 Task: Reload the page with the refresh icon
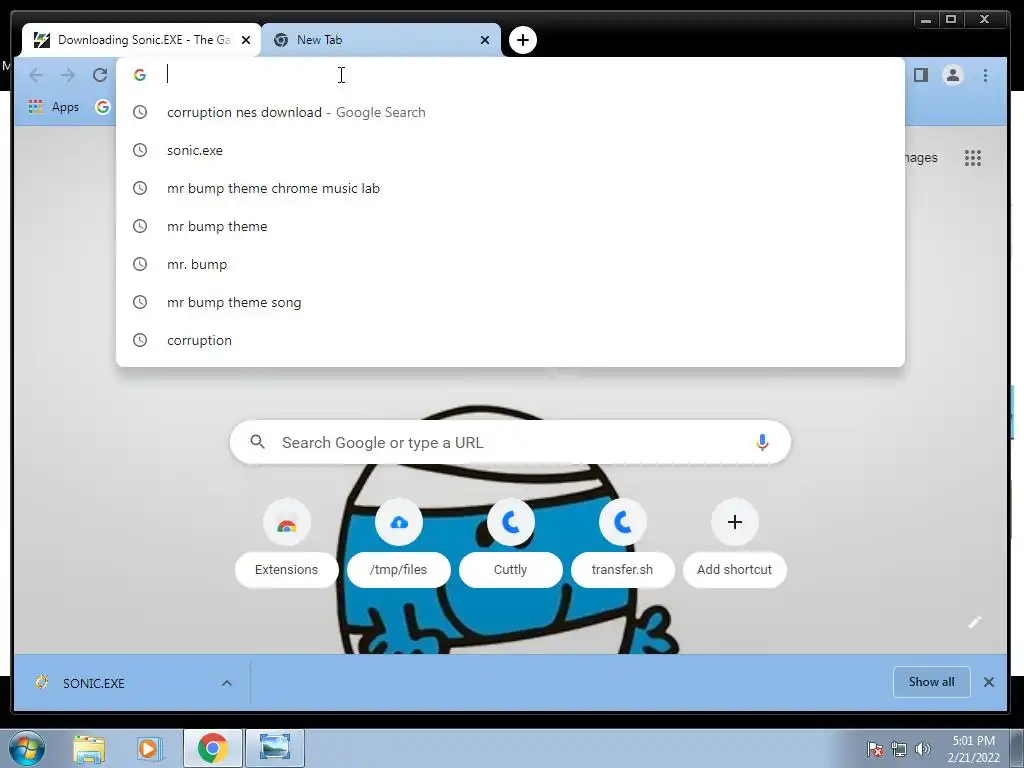(x=100, y=75)
